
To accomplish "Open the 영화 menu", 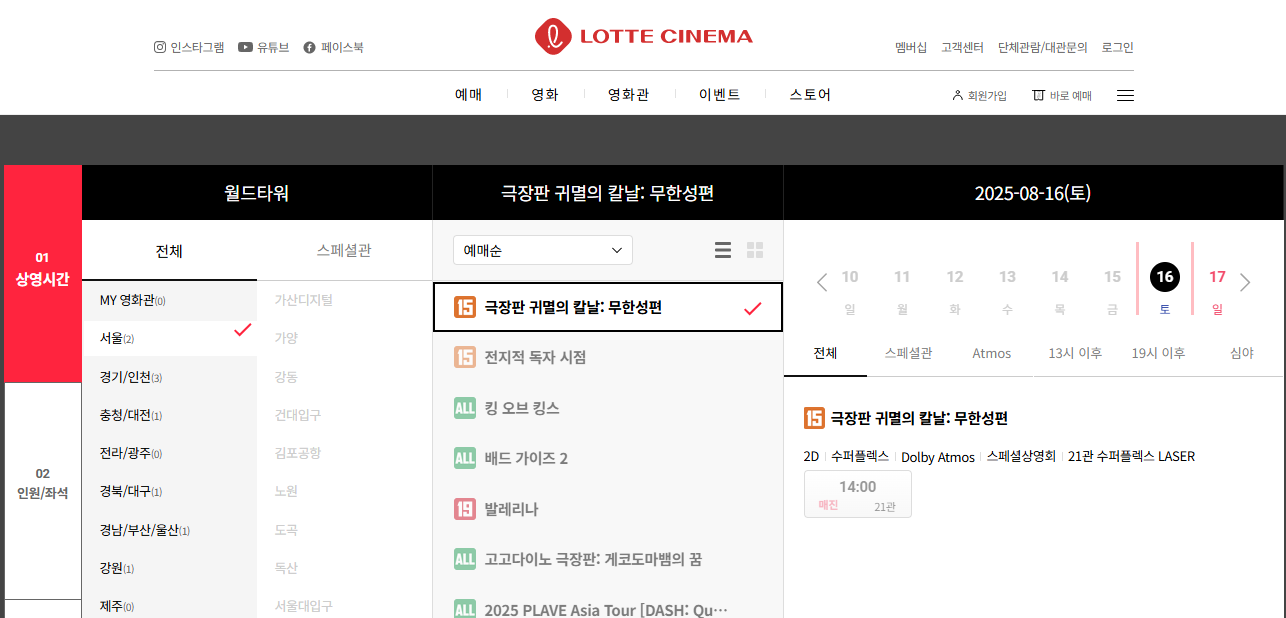I will [x=545, y=95].
